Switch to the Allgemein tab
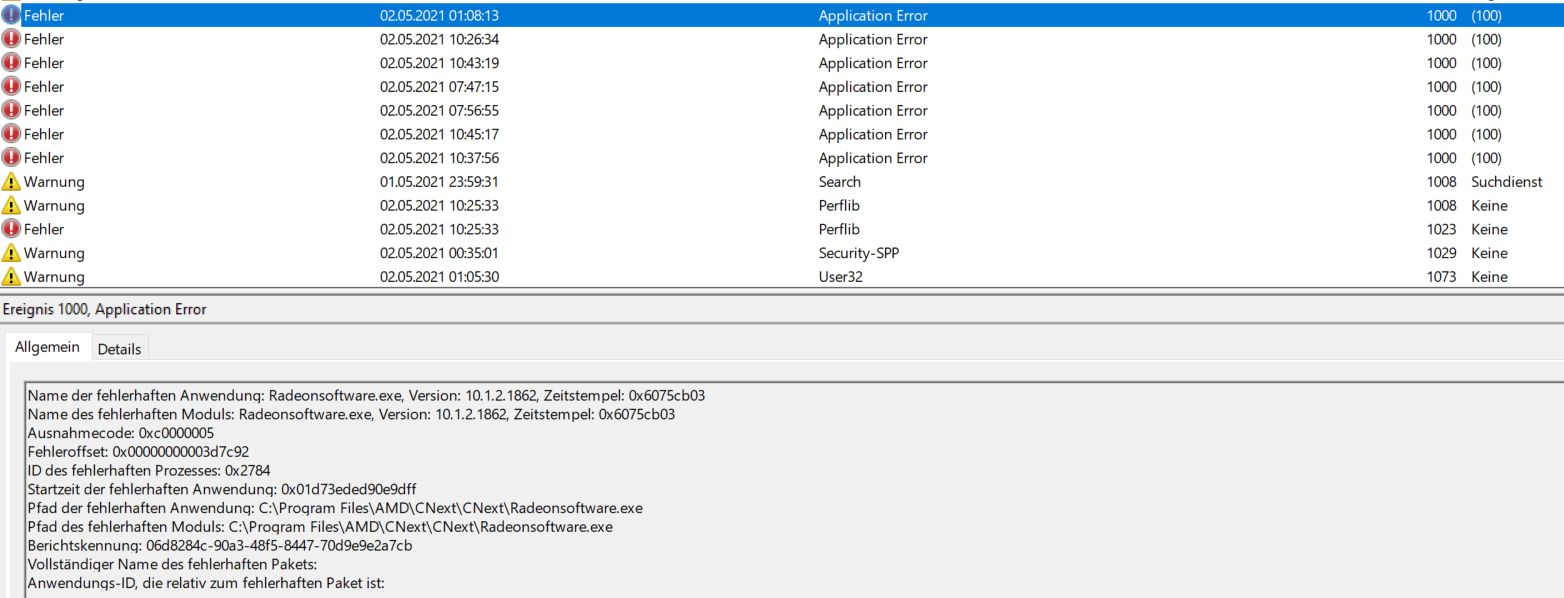Screen dimensions: 1564x598 [47, 347]
